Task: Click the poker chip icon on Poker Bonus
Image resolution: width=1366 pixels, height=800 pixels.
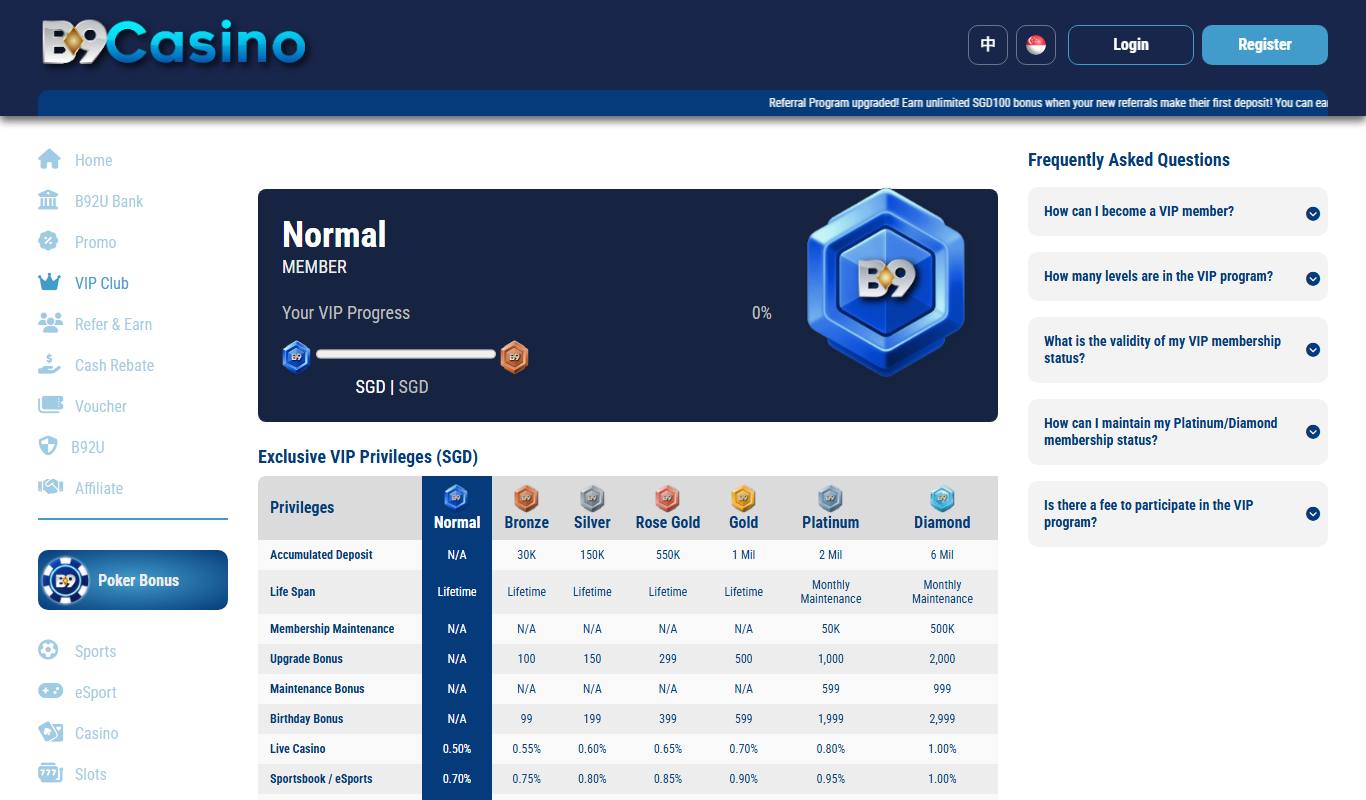Action: pyautogui.click(x=66, y=580)
